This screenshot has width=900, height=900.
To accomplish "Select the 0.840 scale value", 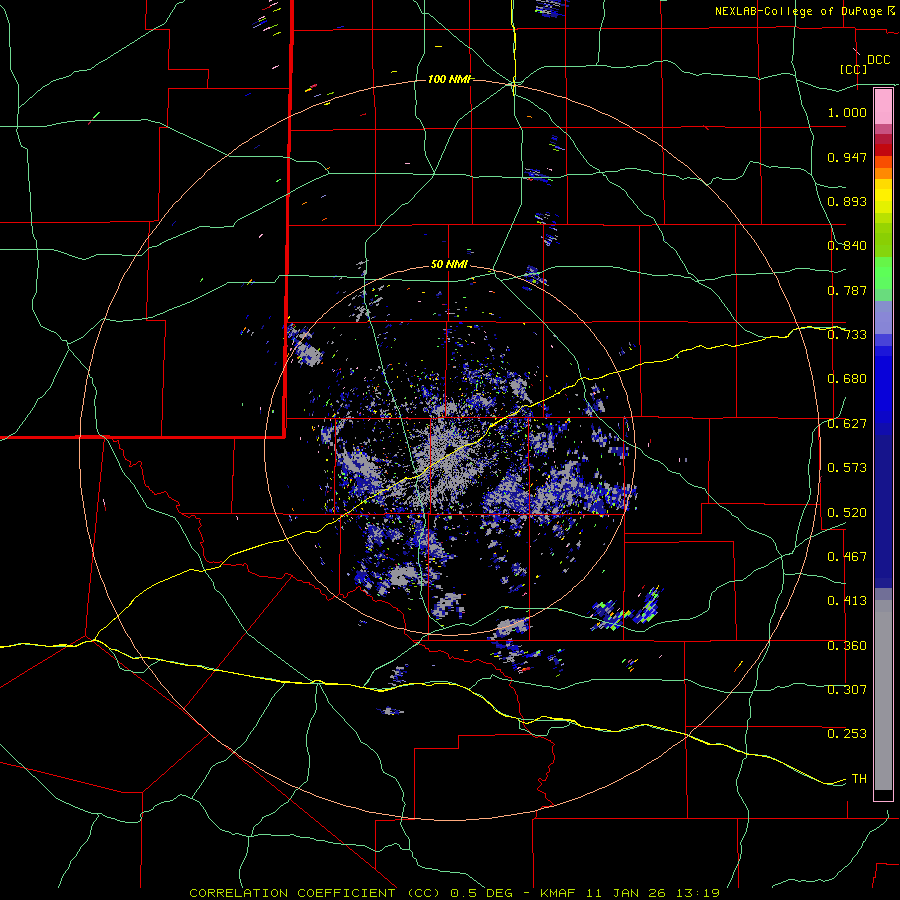I will pos(847,246).
